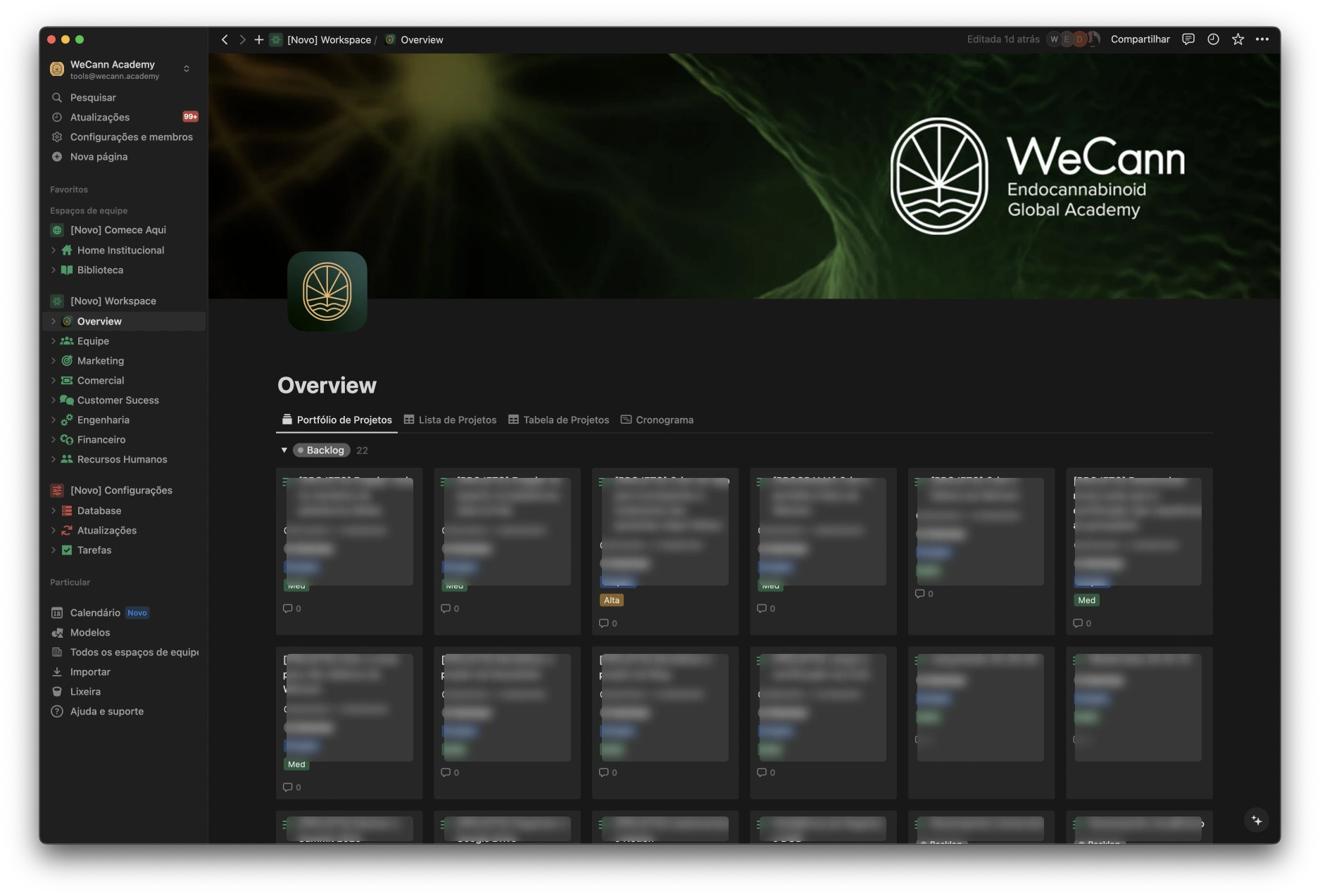Click the Favoritos section header
The height and width of the screenshot is (896, 1320).
(x=69, y=189)
